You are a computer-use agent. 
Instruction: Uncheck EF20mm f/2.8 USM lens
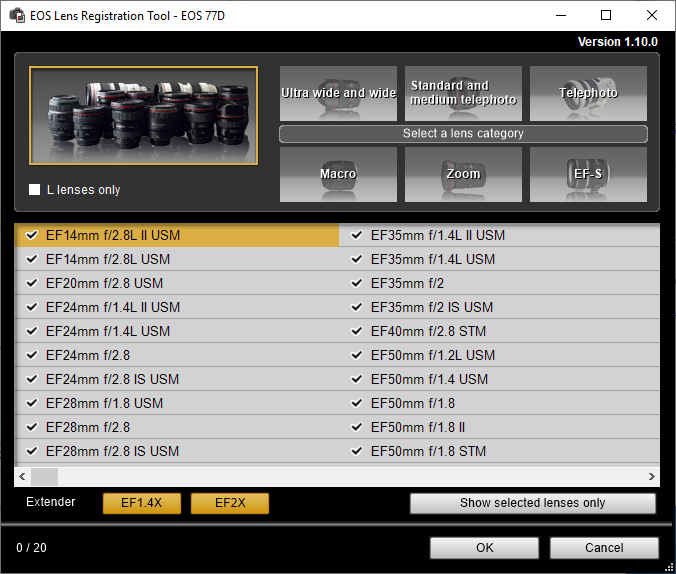(32, 283)
